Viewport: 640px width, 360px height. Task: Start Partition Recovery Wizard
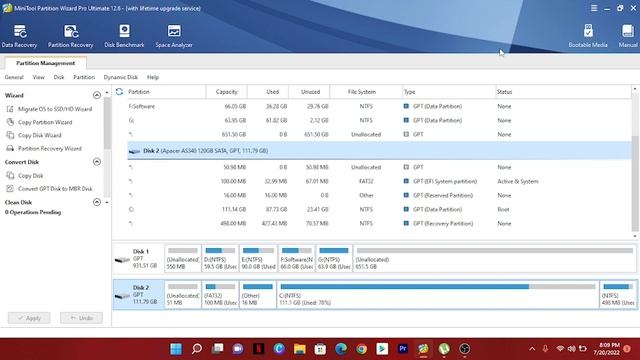click(x=44, y=149)
